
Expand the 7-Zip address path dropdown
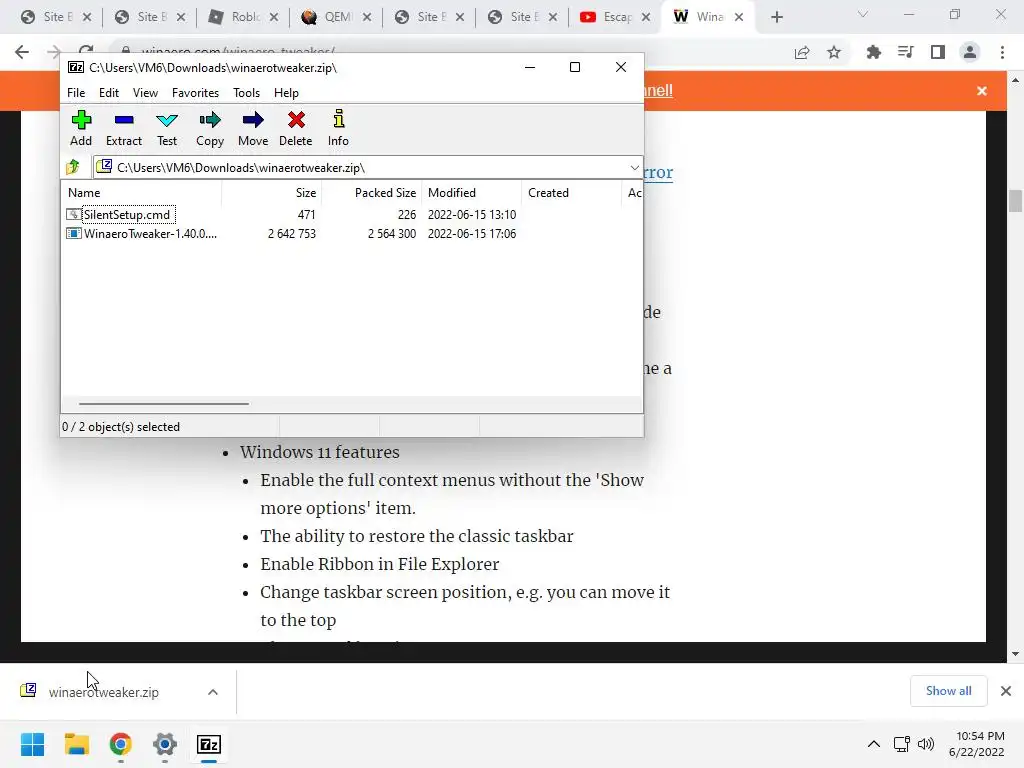click(x=634, y=168)
